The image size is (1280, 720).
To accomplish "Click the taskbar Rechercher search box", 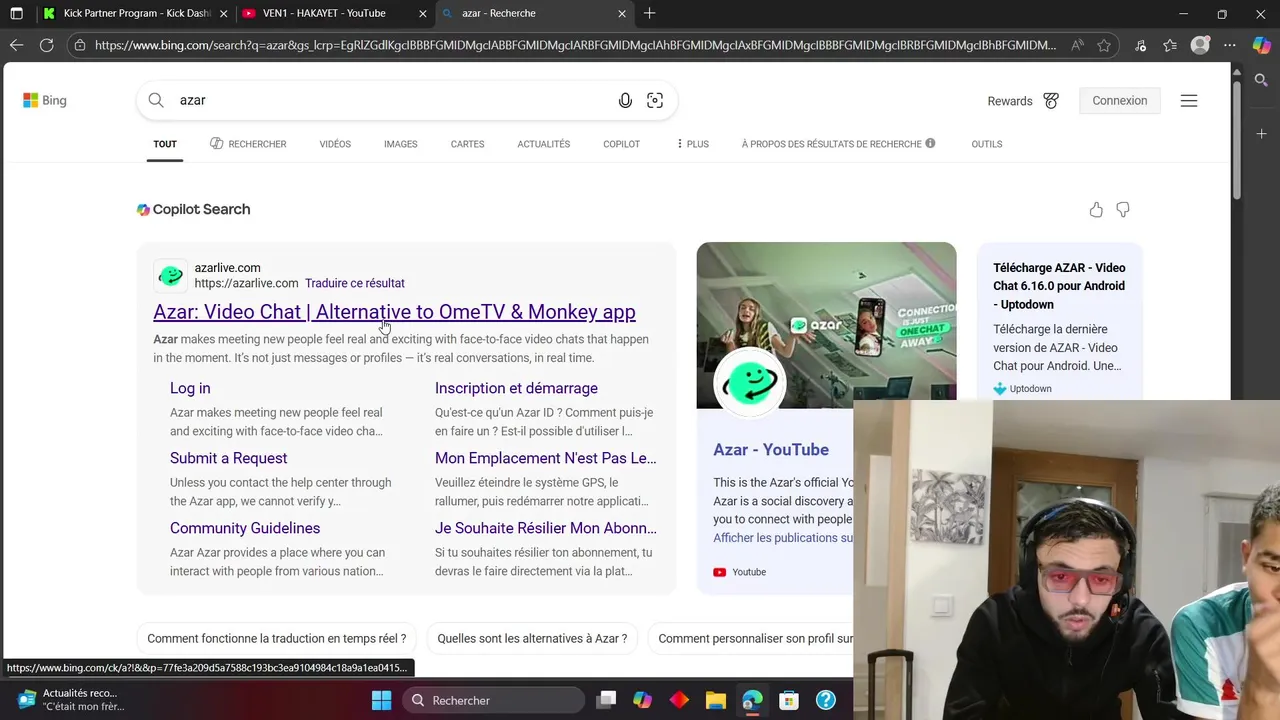I will [x=493, y=700].
